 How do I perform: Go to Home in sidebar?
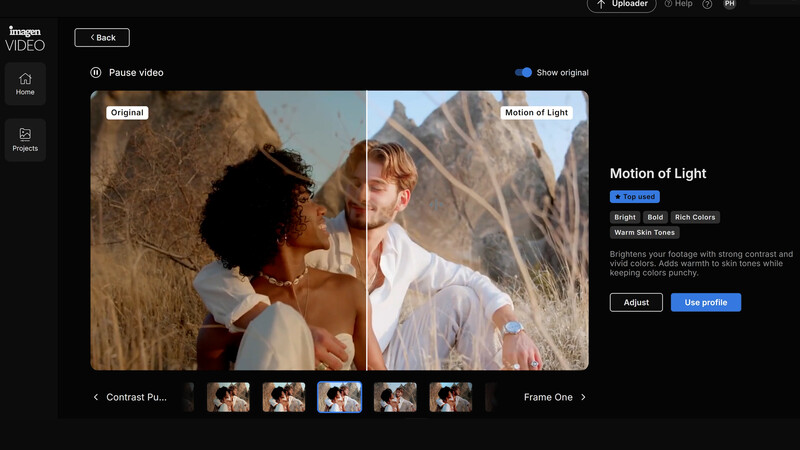pyautogui.click(x=25, y=84)
